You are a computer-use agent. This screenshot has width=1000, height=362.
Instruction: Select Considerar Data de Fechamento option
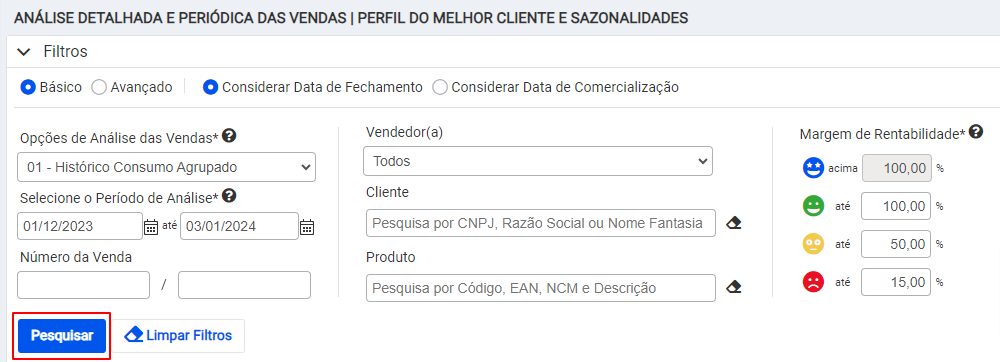210,87
